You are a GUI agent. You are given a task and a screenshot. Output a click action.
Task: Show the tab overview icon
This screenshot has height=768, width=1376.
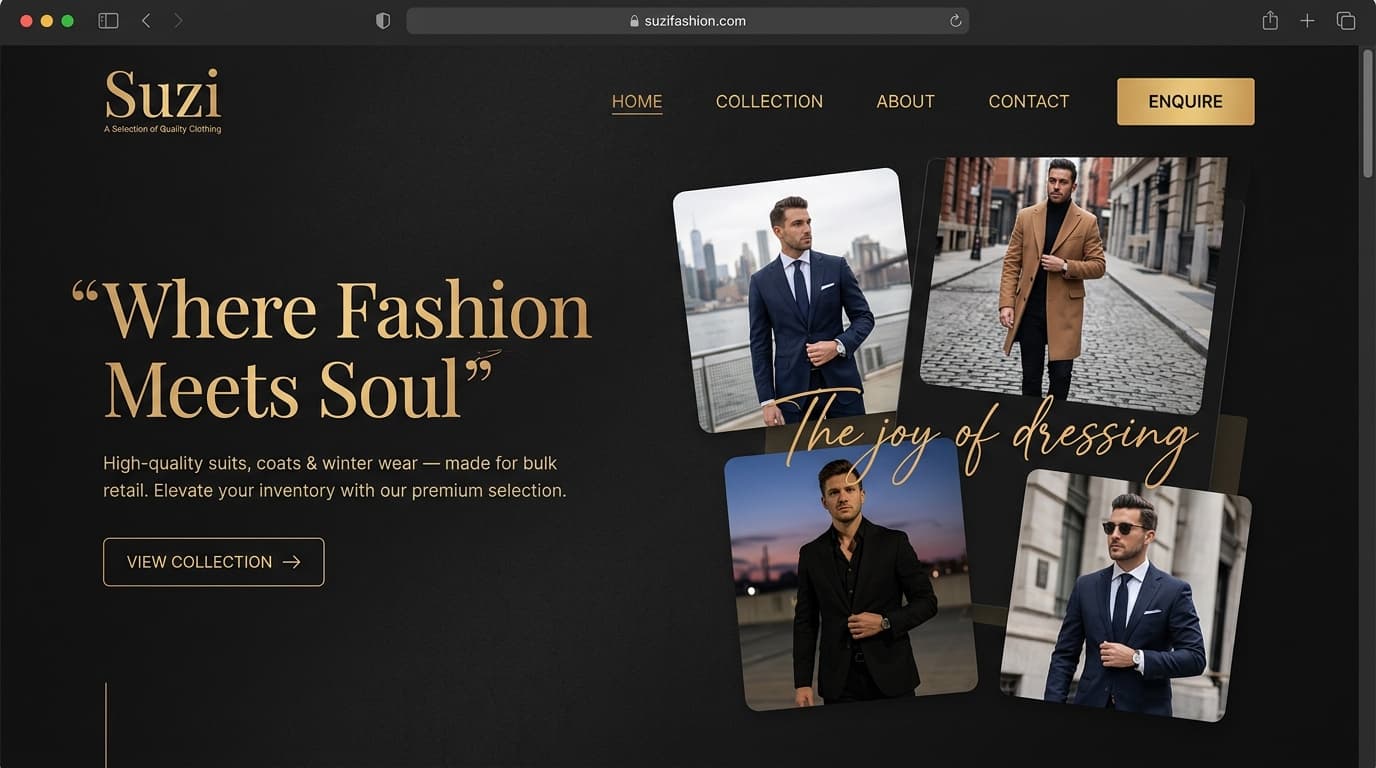pos(1346,21)
